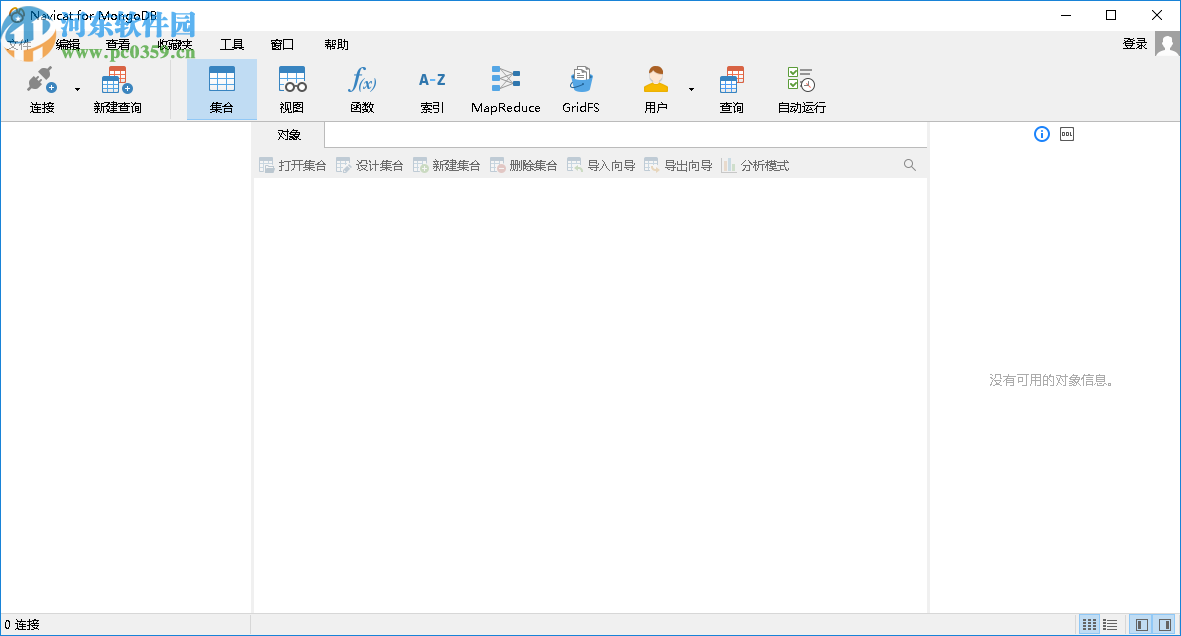
Task: Show the object information panel icon
Action: click(x=1042, y=134)
